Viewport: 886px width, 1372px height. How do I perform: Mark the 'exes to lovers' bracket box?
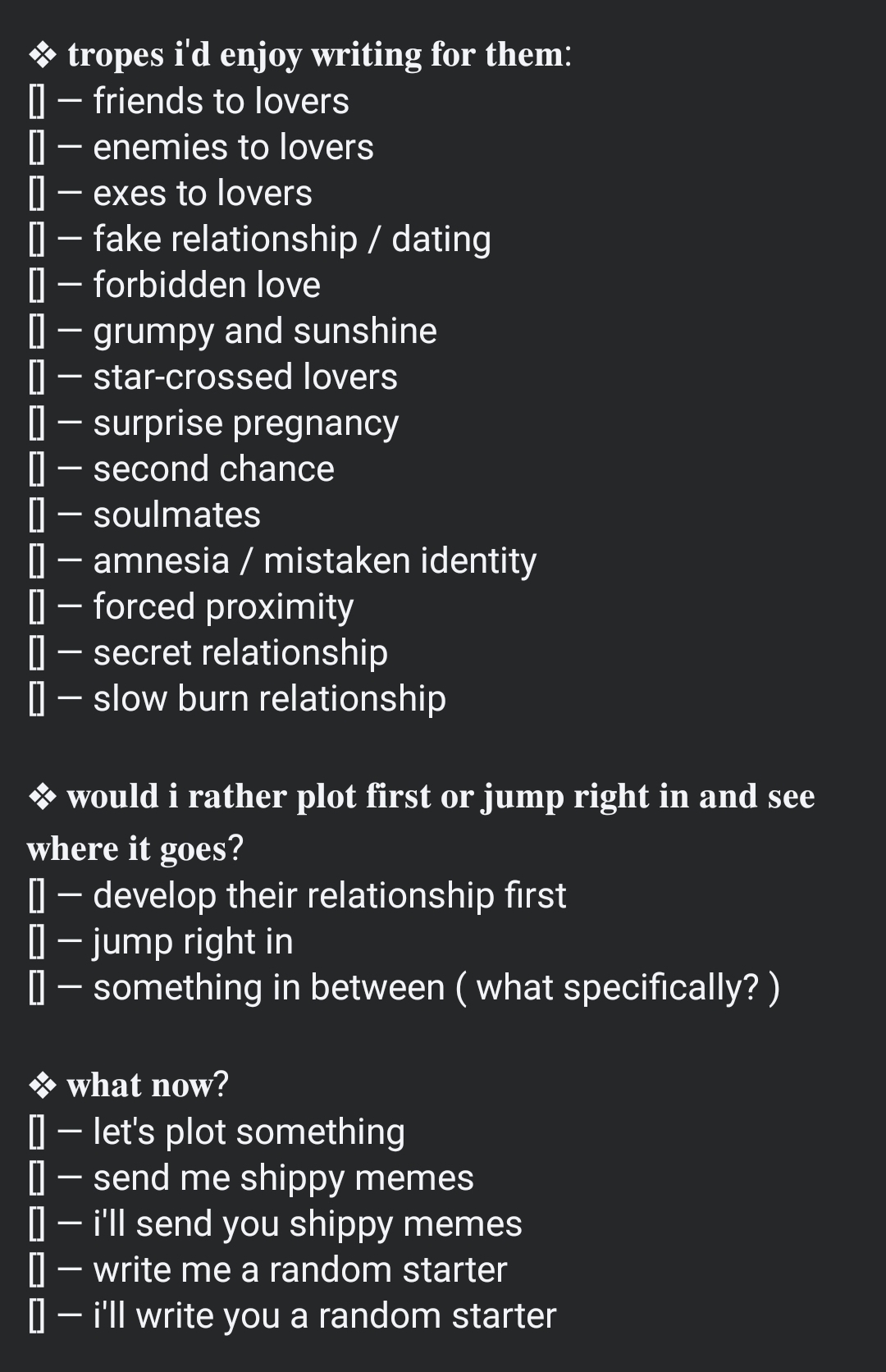[37, 194]
